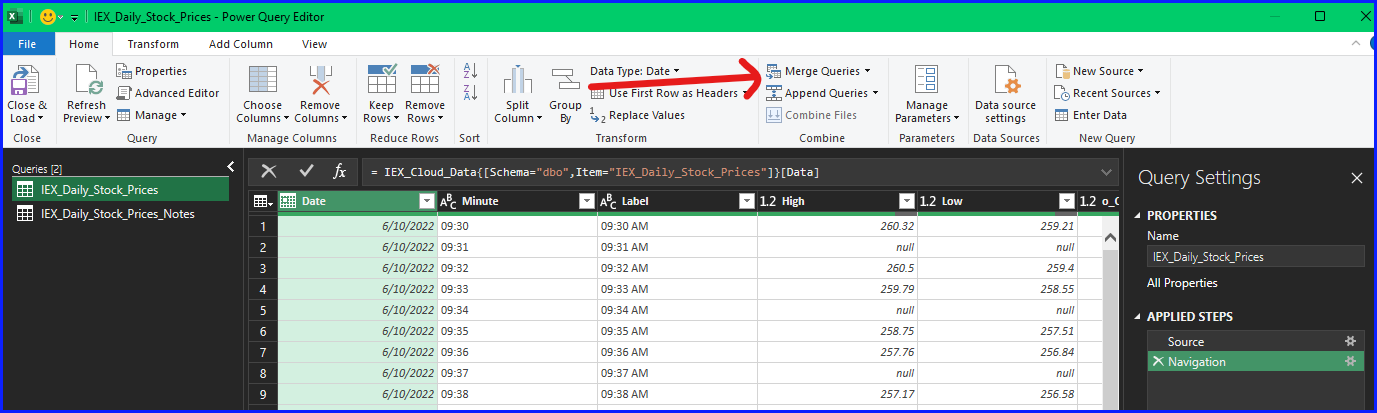Switch to the Transform tab

[153, 44]
